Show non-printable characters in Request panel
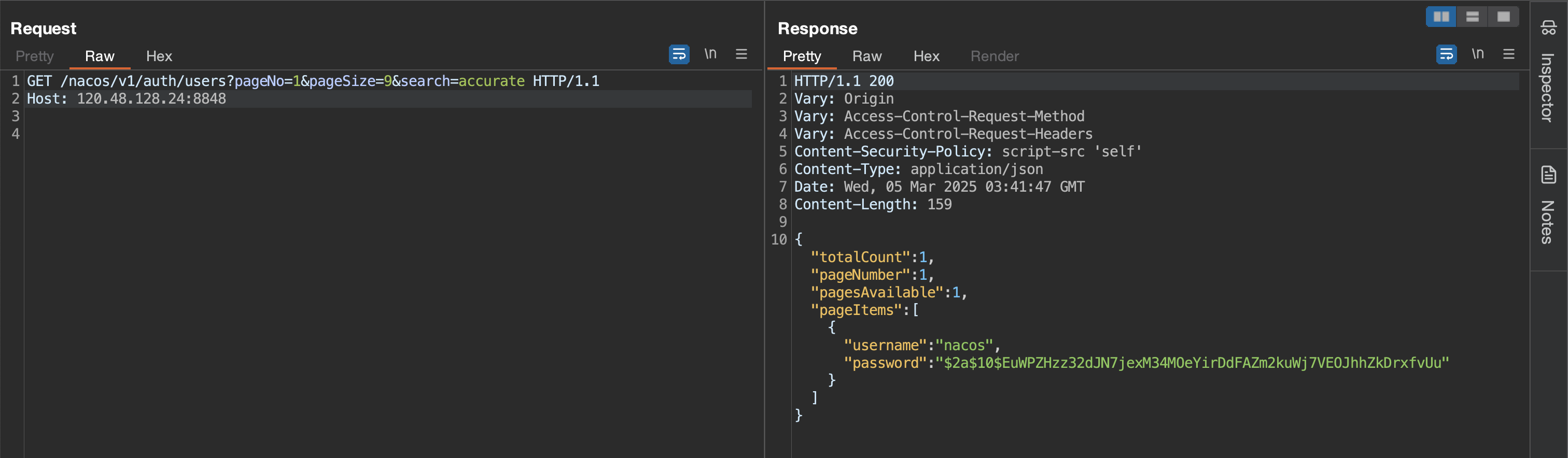Image resolution: width=1568 pixels, height=458 pixels. coord(710,53)
